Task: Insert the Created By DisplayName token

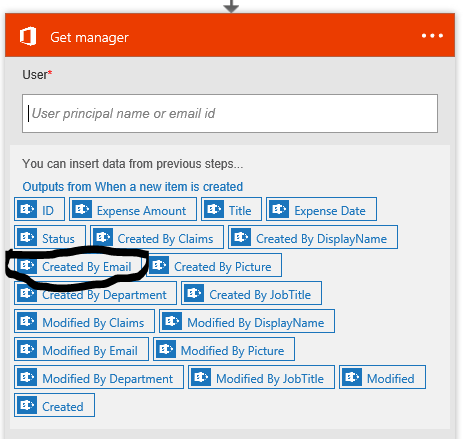Action: 313,237
